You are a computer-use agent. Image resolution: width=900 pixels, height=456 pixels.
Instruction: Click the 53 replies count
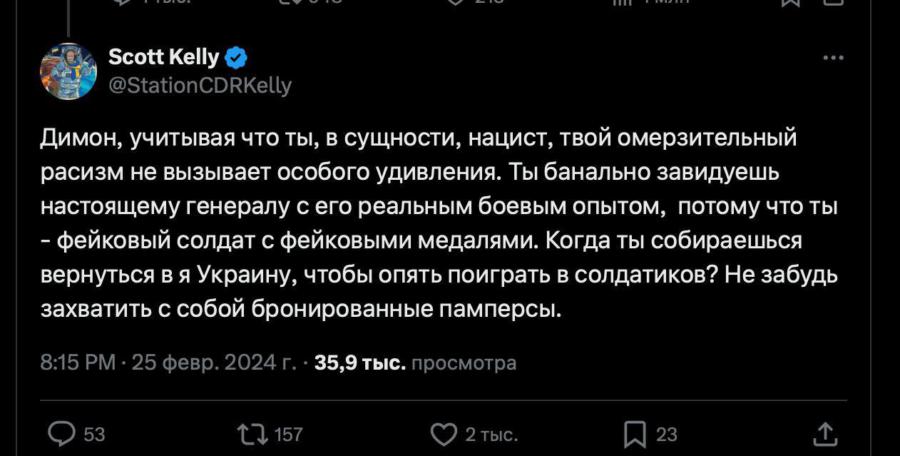pyautogui.click(x=95, y=434)
